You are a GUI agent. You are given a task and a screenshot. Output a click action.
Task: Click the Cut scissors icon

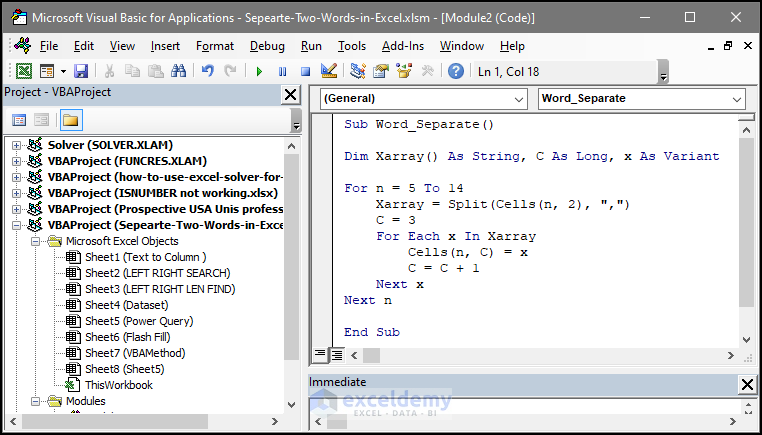(x=109, y=72)
